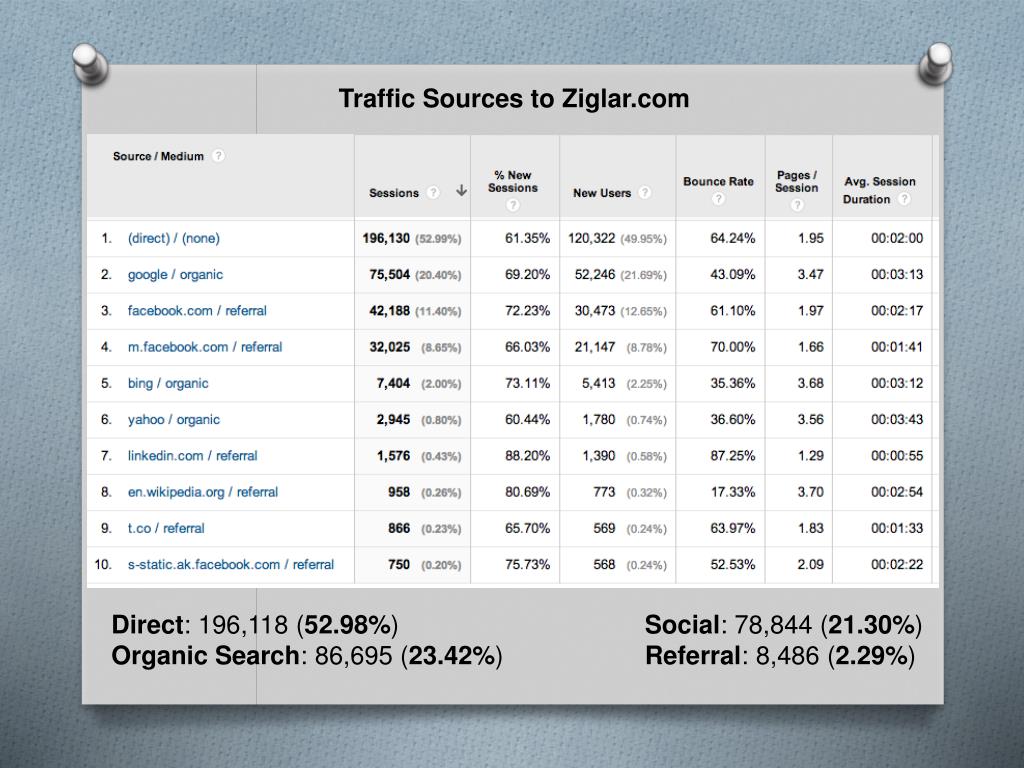Screen dimensions: 1024x768
Task: Click the % New Sessions column header
Action: [x=513, y=182]
